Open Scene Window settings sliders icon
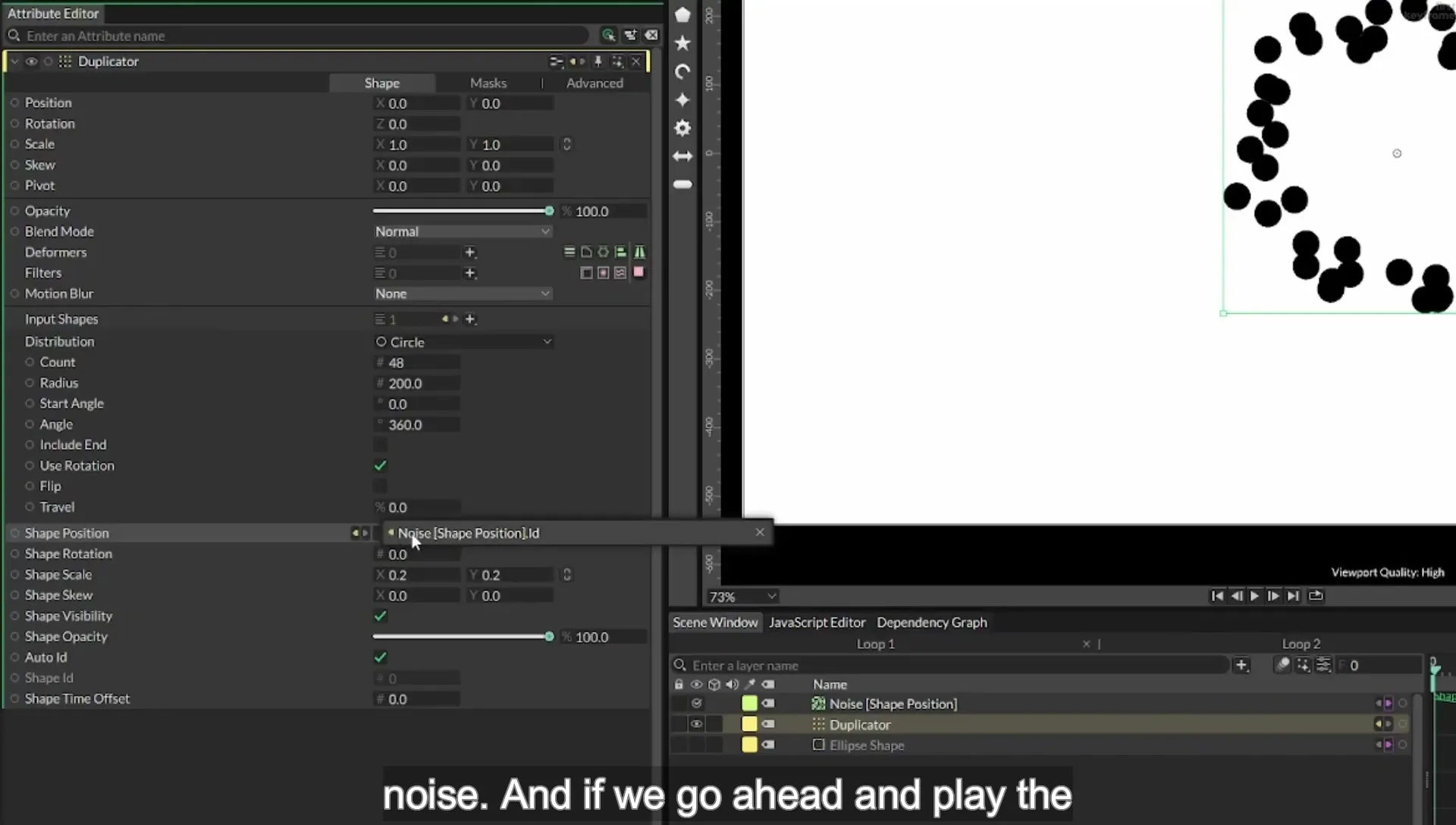Viewport: 1456px width, 825px height. (1323, 665)
